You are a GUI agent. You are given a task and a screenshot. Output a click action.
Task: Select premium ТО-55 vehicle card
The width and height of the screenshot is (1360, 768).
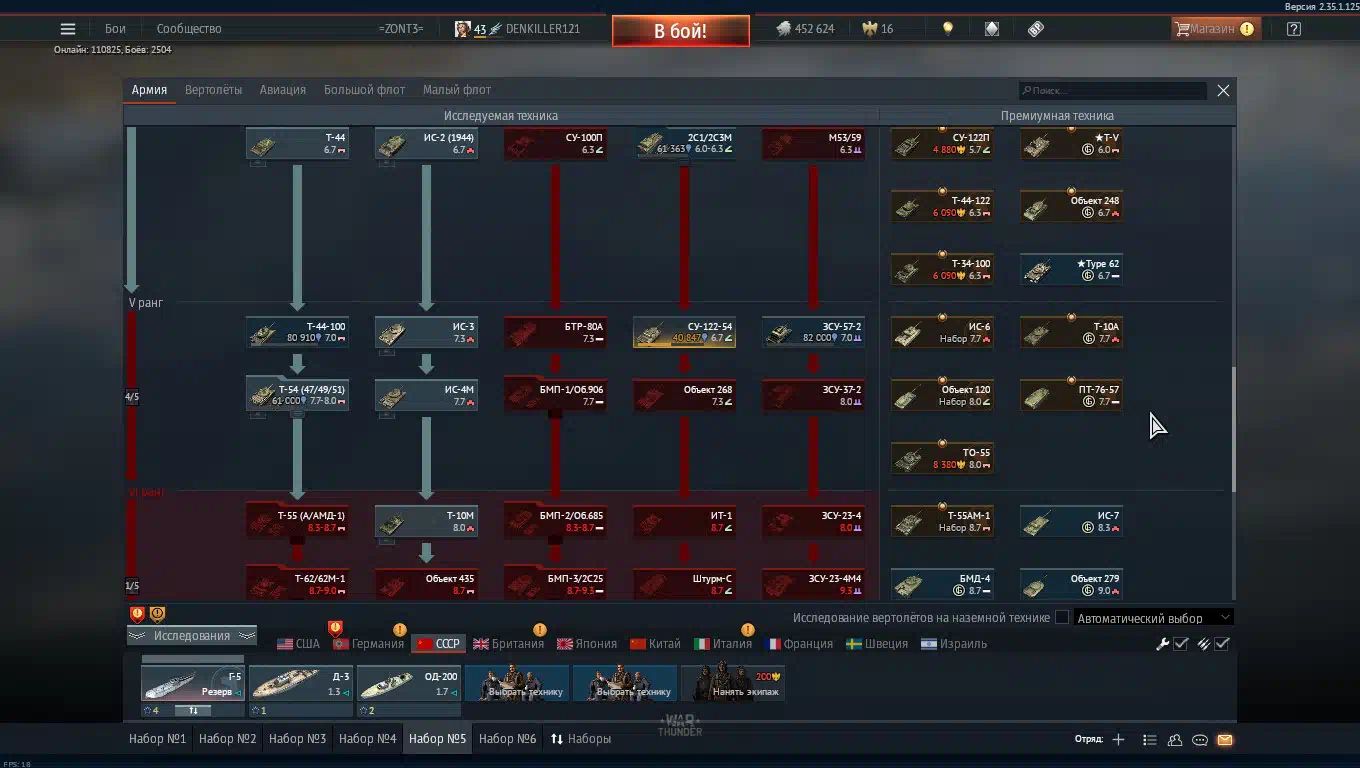click(942, 459)
